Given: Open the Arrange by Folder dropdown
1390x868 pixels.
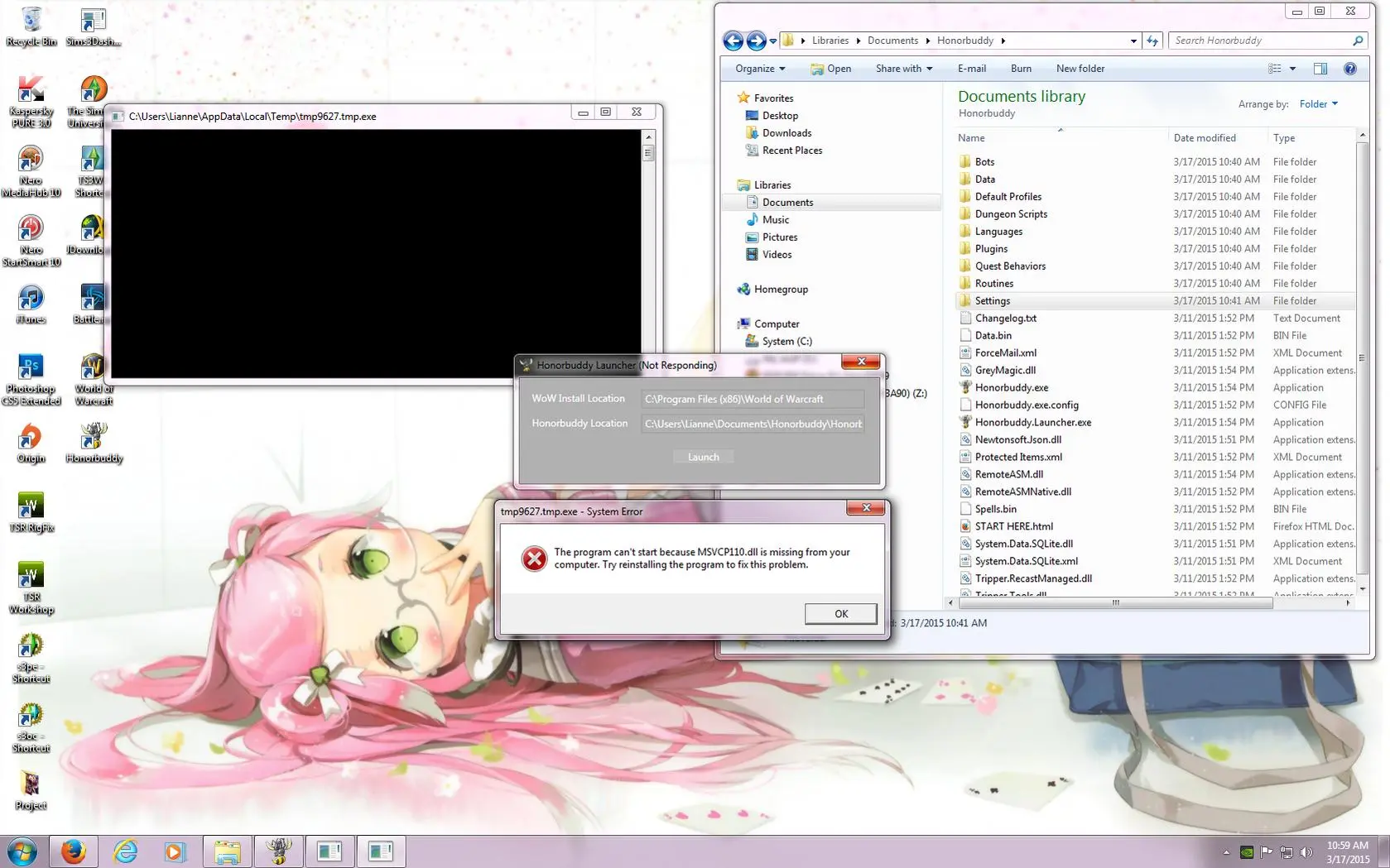Looking at the screenshot, I should pos(1318,104).
